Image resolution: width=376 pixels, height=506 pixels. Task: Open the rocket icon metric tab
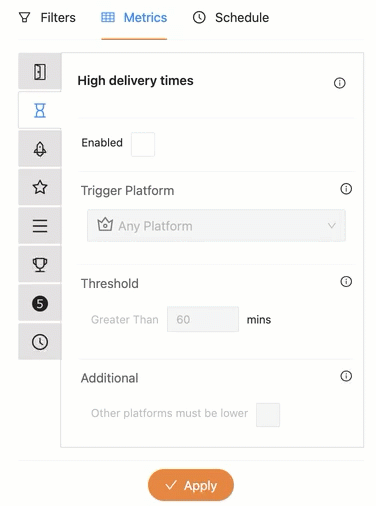click(40, 149)
